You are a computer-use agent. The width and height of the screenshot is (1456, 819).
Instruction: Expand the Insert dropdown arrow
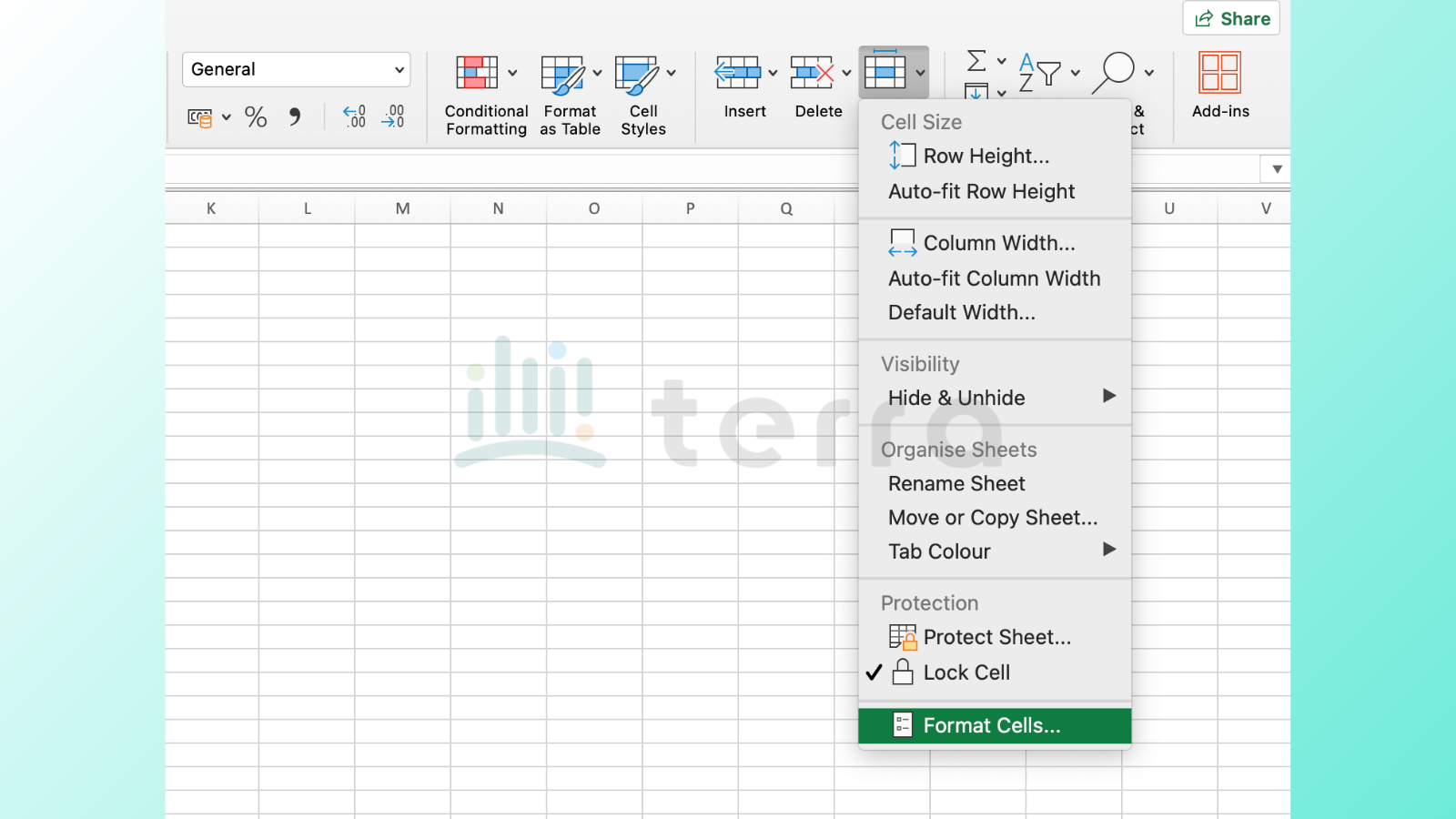(773, 73)
